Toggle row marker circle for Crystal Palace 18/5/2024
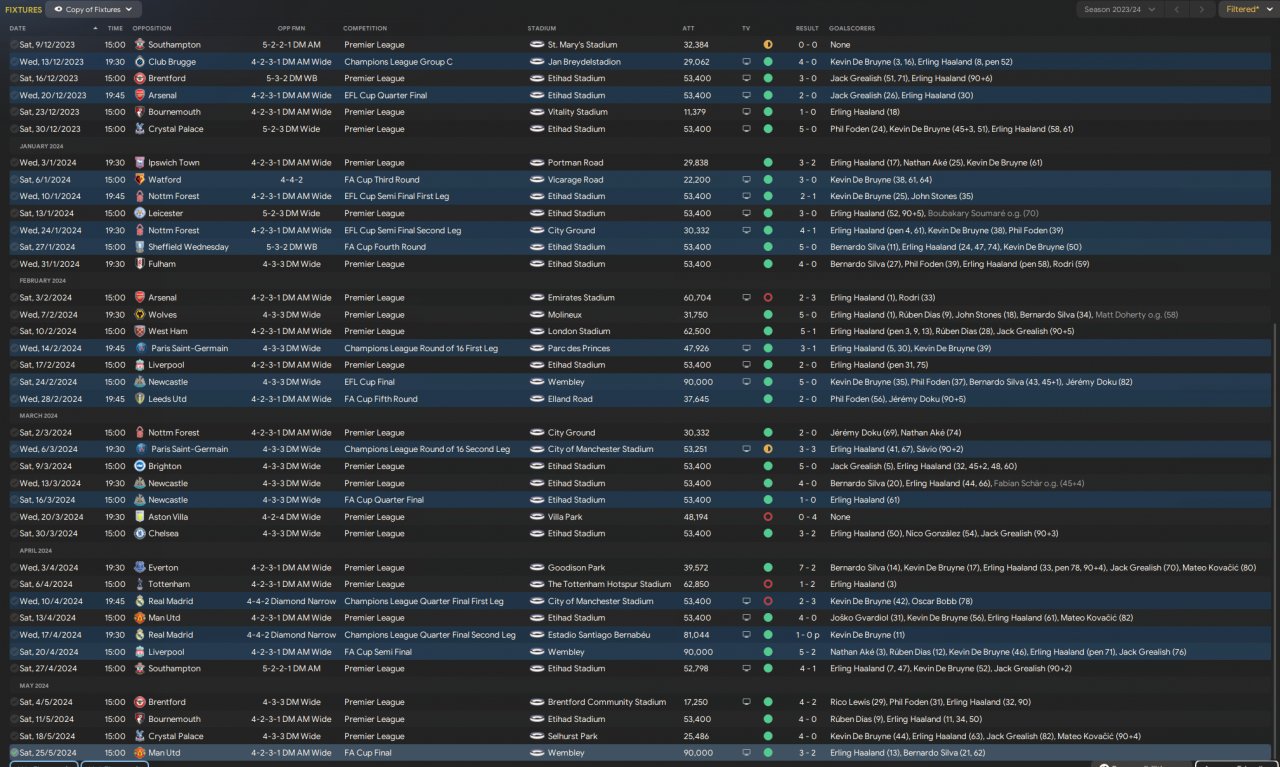Screen dimensions: 1280x767 click(x=14, y=736)
